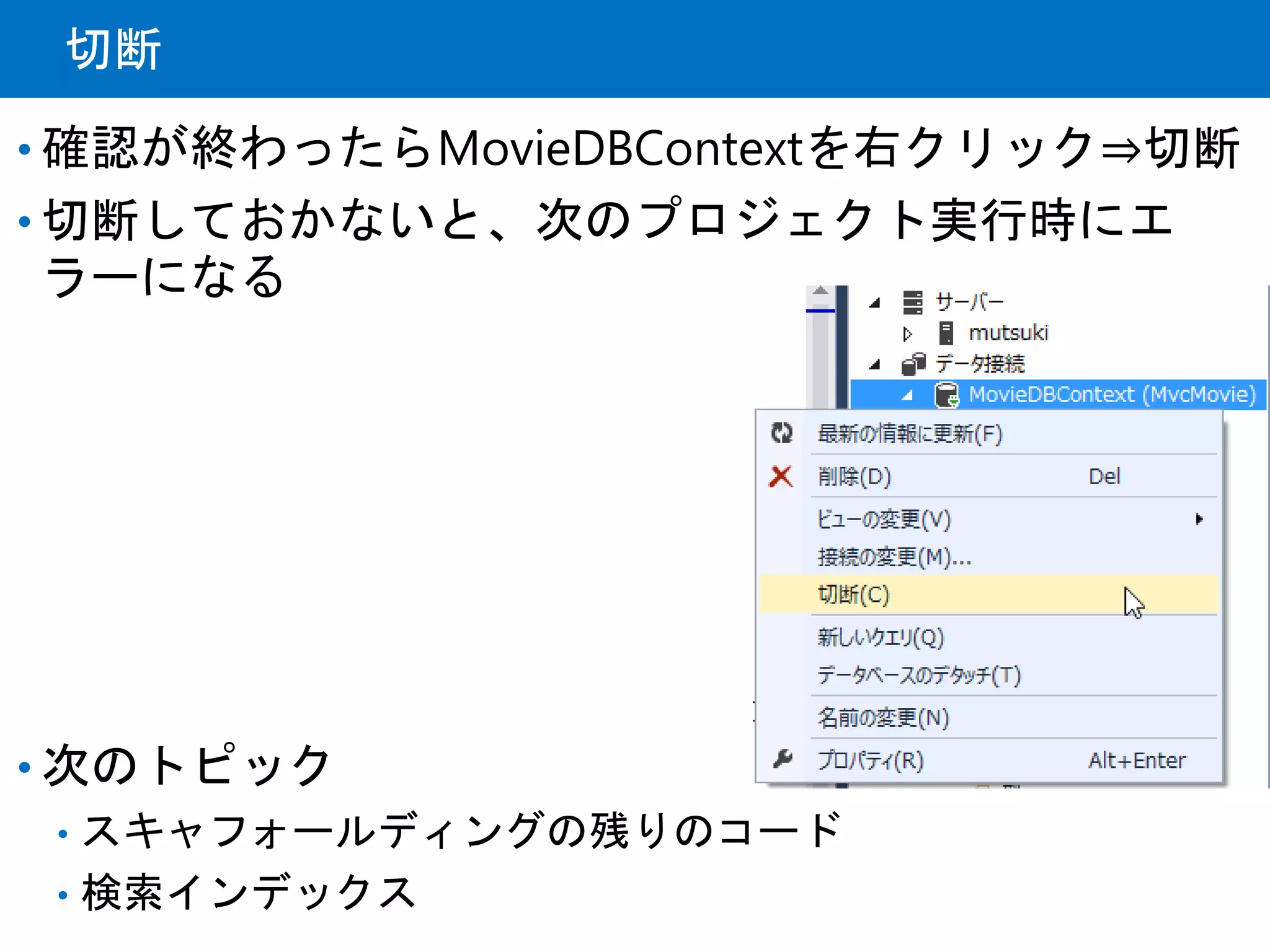Viewport: 1270px width, 952px height.
Task: Click the スキャフォールディングの残りのコード sub-bullet
Action: [461, 830]
